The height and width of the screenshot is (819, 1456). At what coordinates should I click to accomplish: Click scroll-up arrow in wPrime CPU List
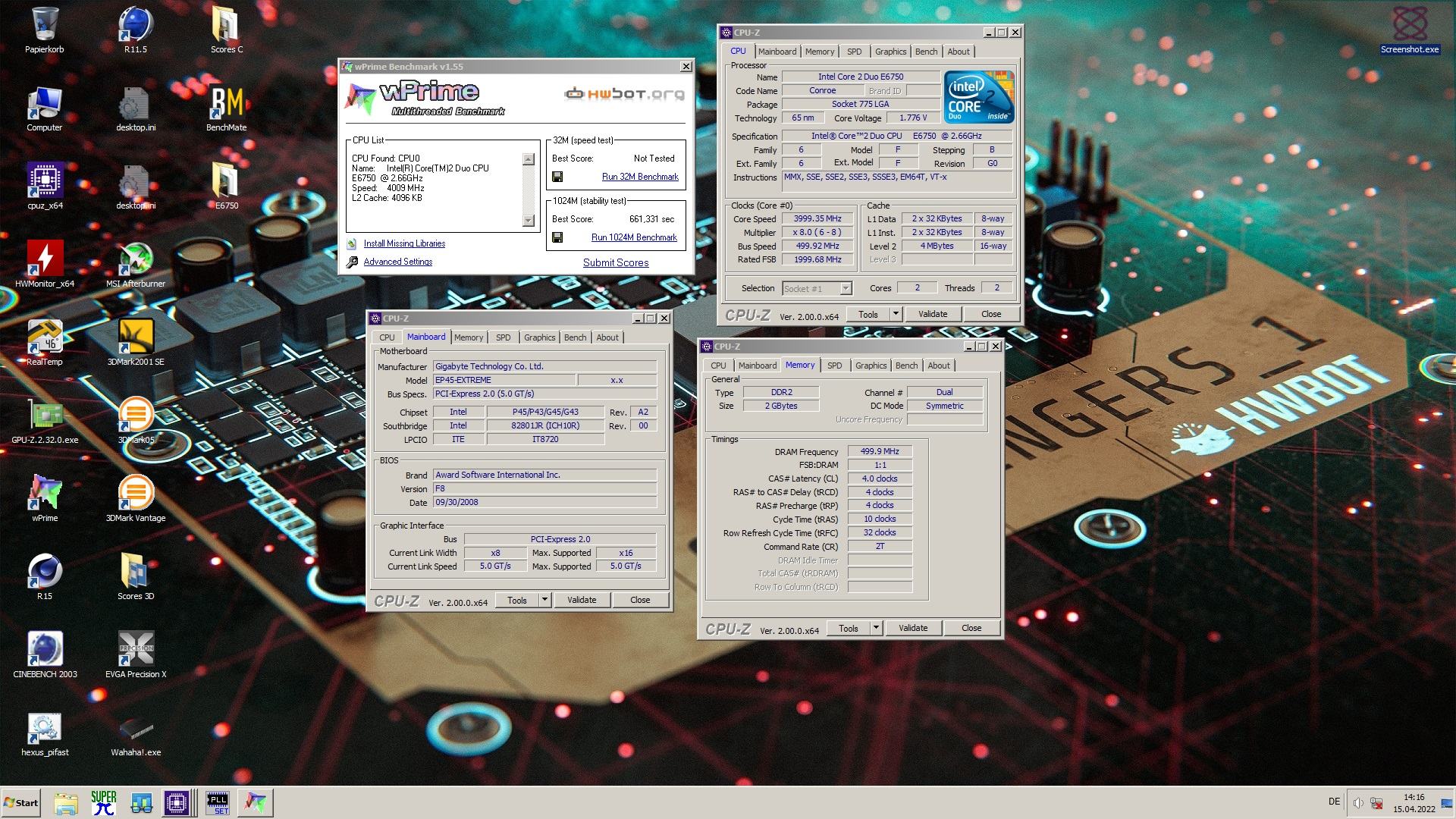[529, 159]
